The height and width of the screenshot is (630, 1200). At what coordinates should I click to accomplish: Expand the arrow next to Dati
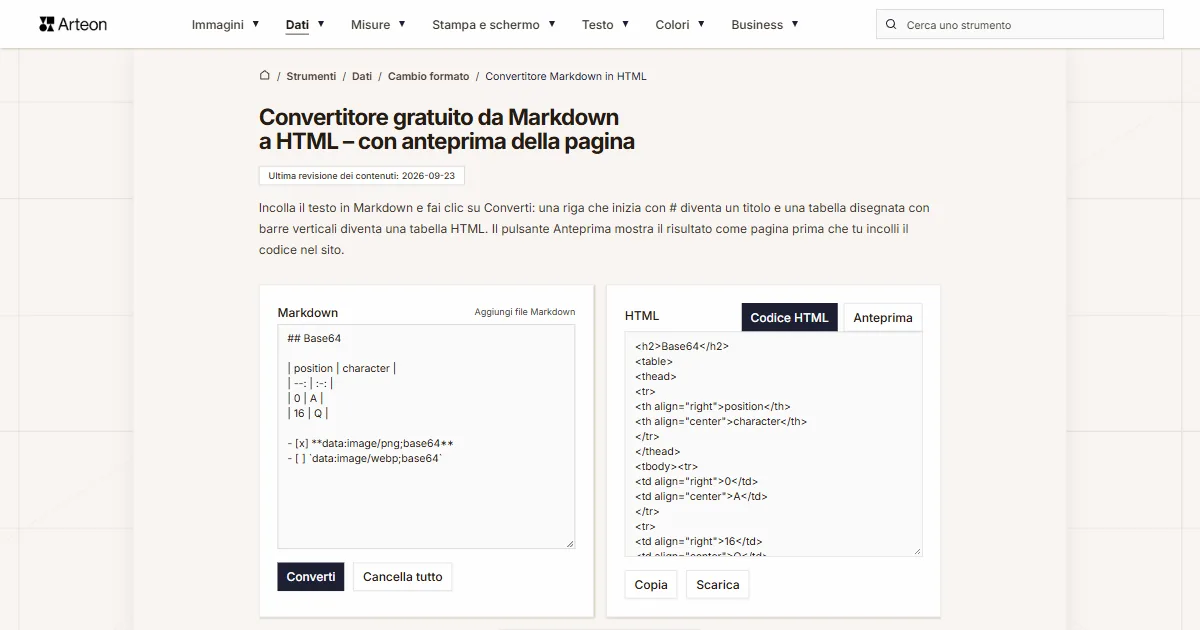click(x=321, y=24)
